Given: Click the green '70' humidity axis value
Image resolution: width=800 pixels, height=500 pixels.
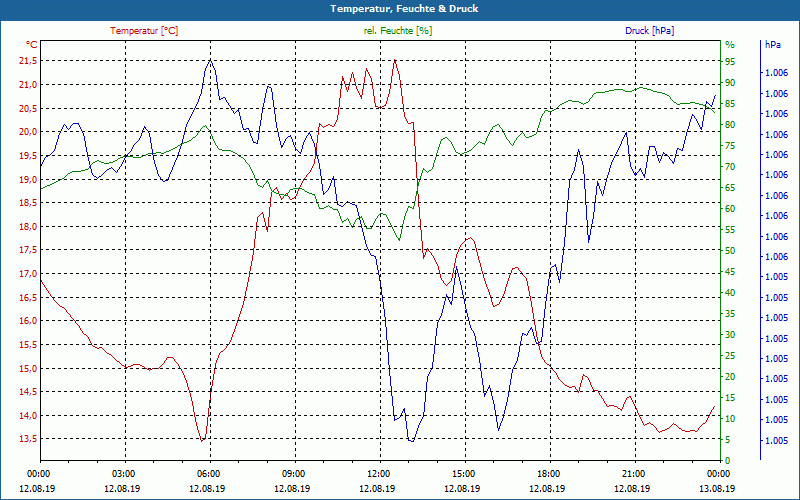Looking at the screenshot, I should pyautogui.click(x=730, y=167).
